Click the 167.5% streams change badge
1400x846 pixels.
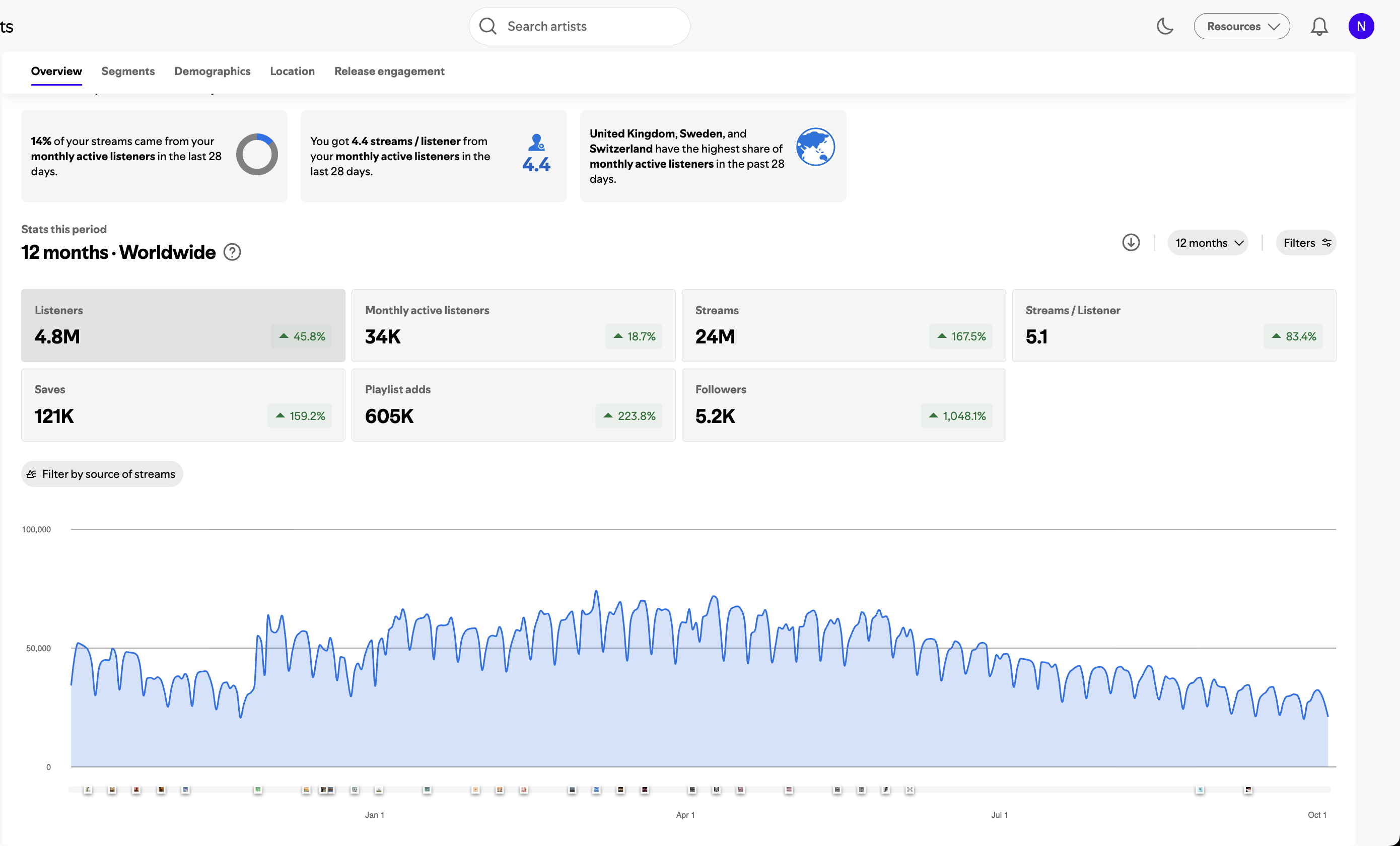click(961, 336)
